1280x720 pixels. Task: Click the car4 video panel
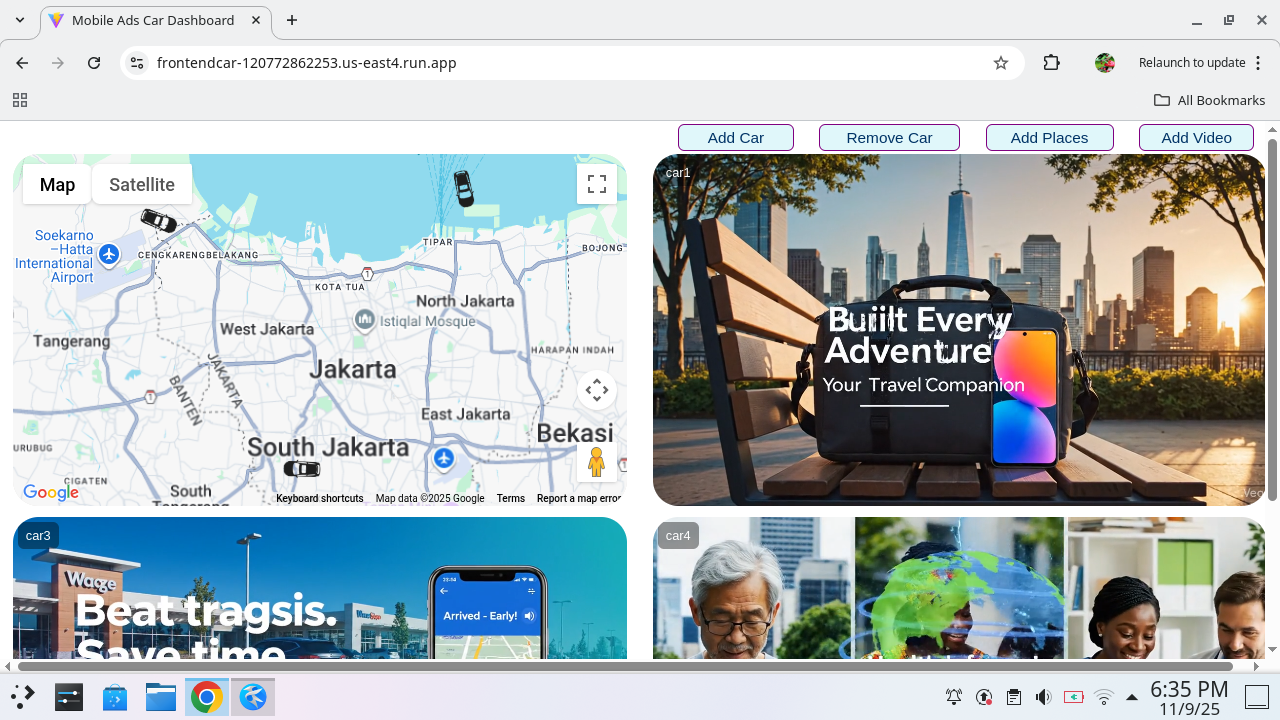point(959,588)
